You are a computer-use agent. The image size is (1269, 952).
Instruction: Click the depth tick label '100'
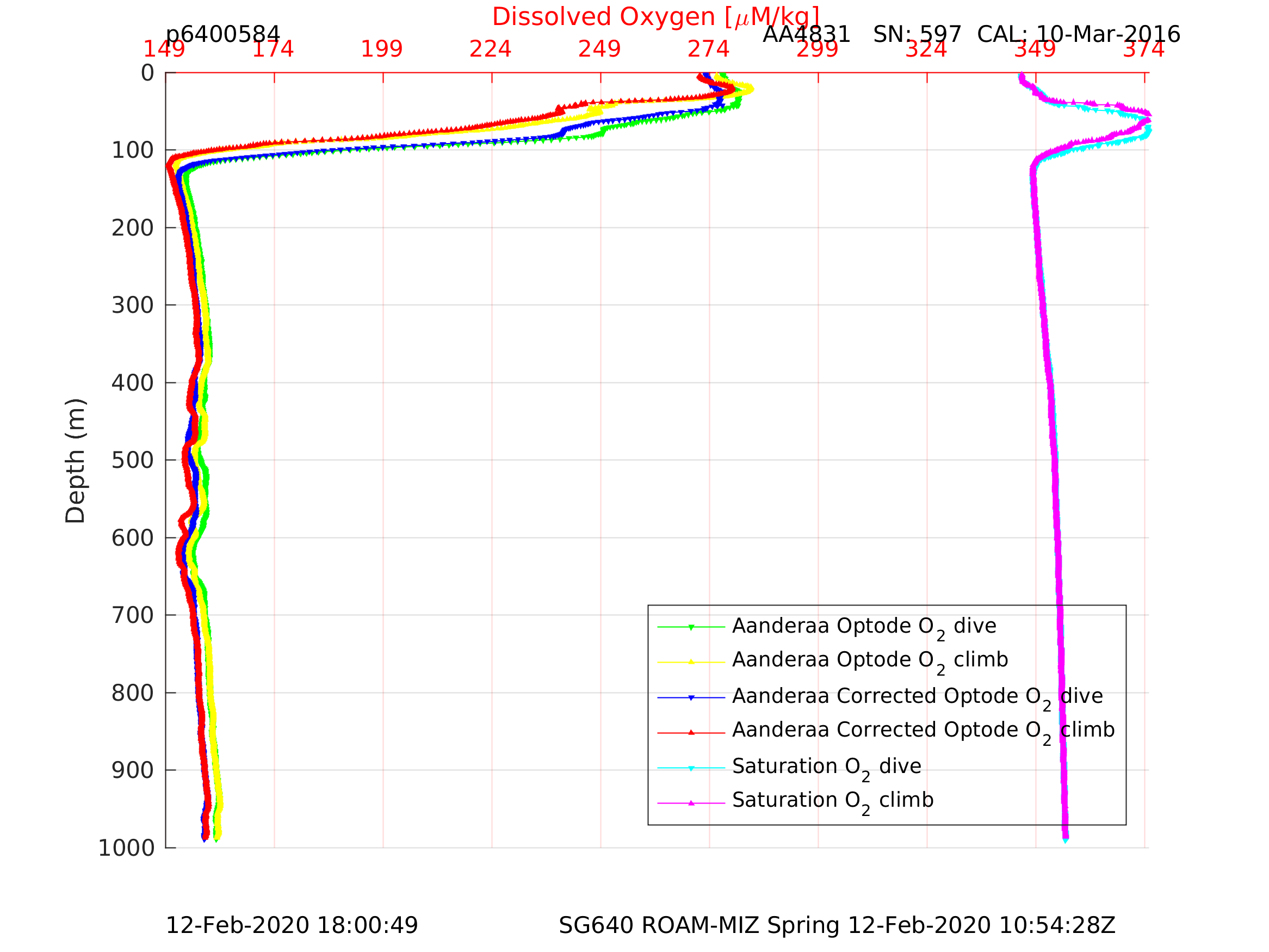click(x=133, y=150)
